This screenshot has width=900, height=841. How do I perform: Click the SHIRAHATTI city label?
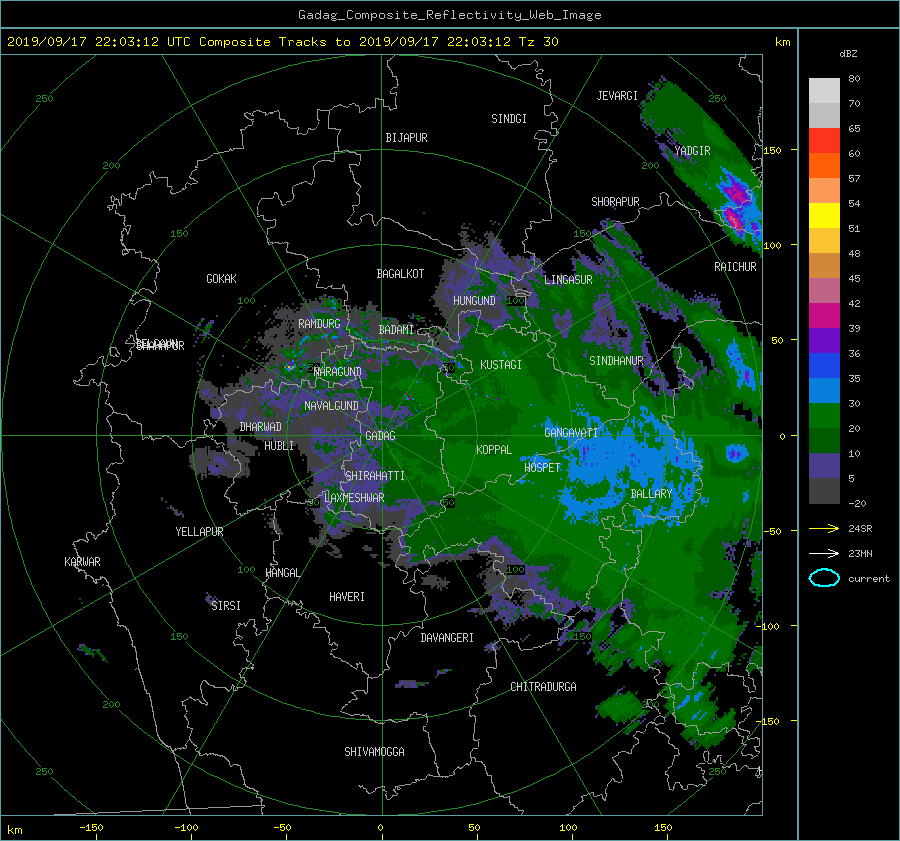[x=375, y=476]
